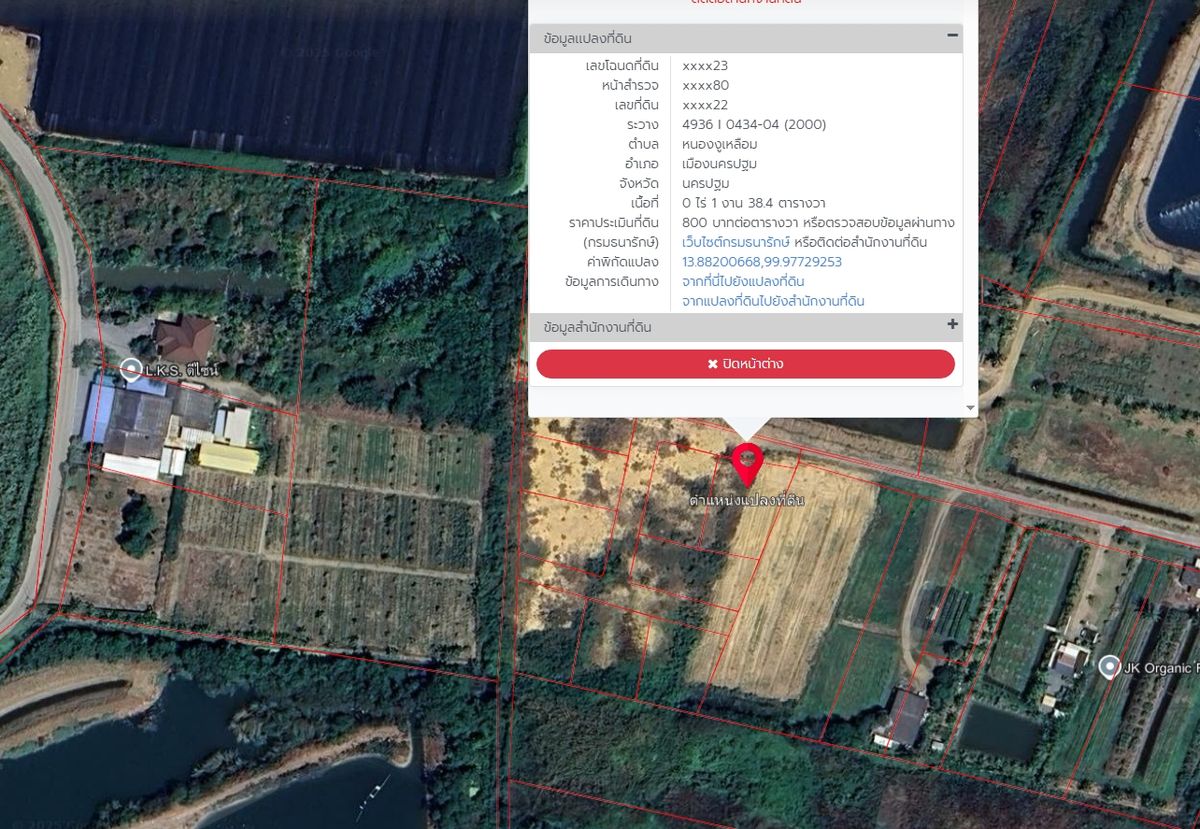
Task: Expand ข้อมูลสำนักงานที่ดิน with the plus icon
Action: pos(952,325)
